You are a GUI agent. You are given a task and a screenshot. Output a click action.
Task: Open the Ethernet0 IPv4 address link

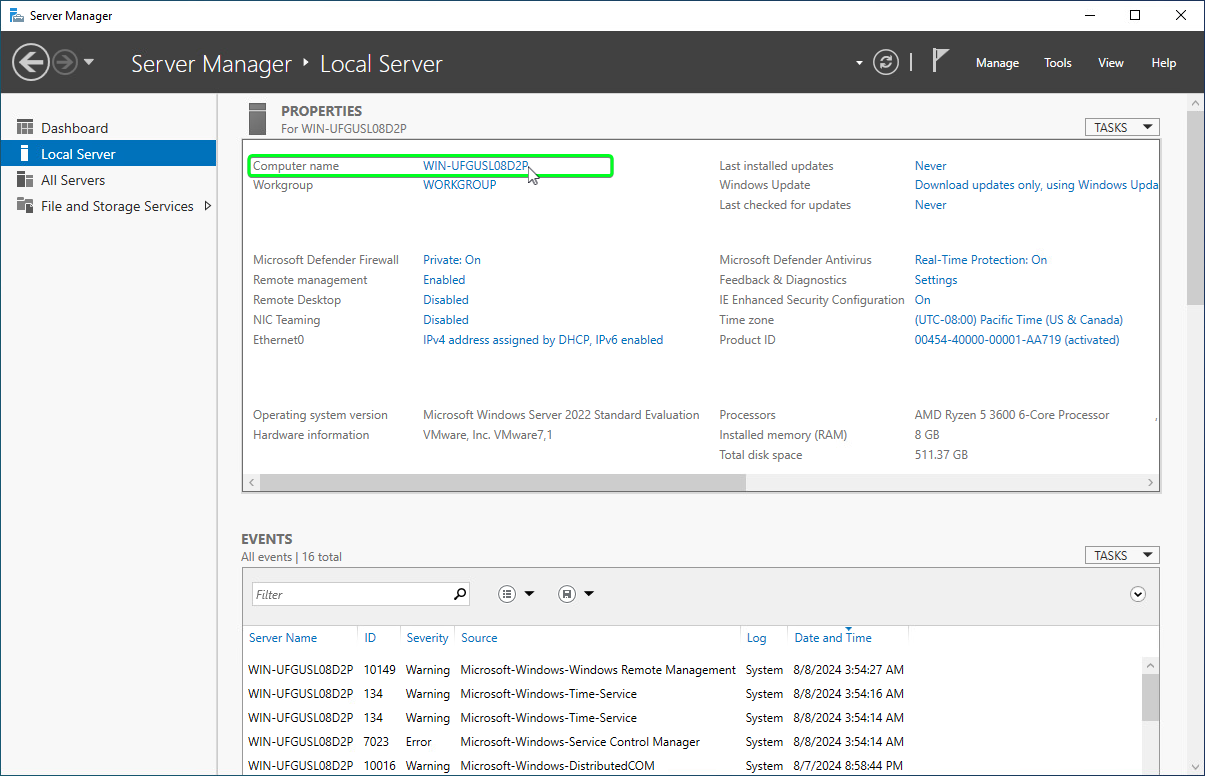tap(543, 340)
